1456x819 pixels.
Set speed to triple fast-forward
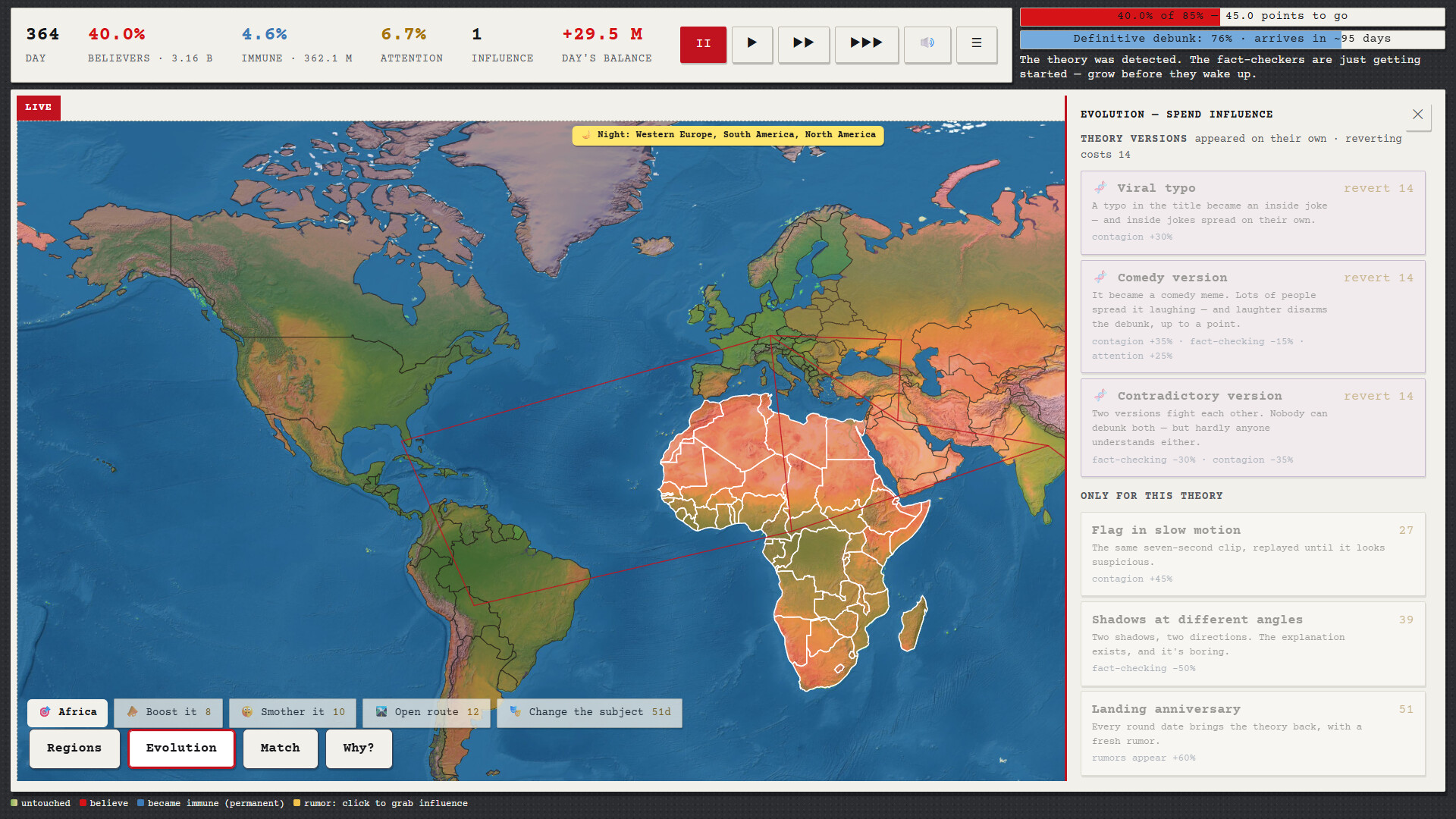867,44
